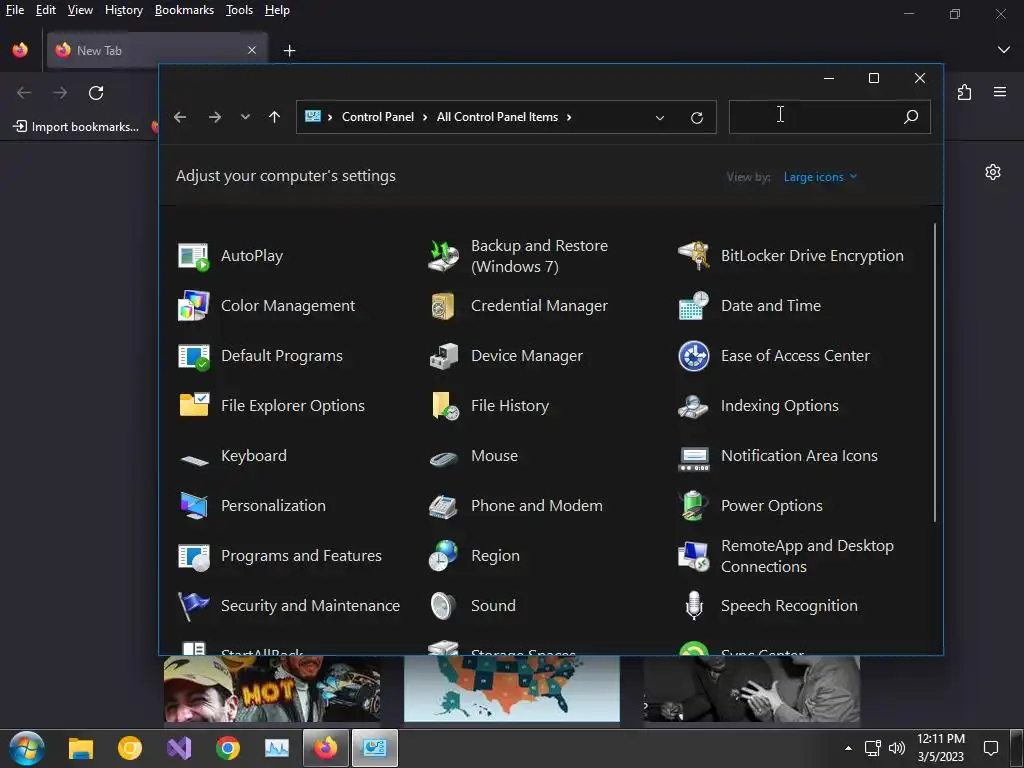The width and height of the screenshot is (1024, 768).
Task: Open volume control in system tray
Action: point(897,748)
